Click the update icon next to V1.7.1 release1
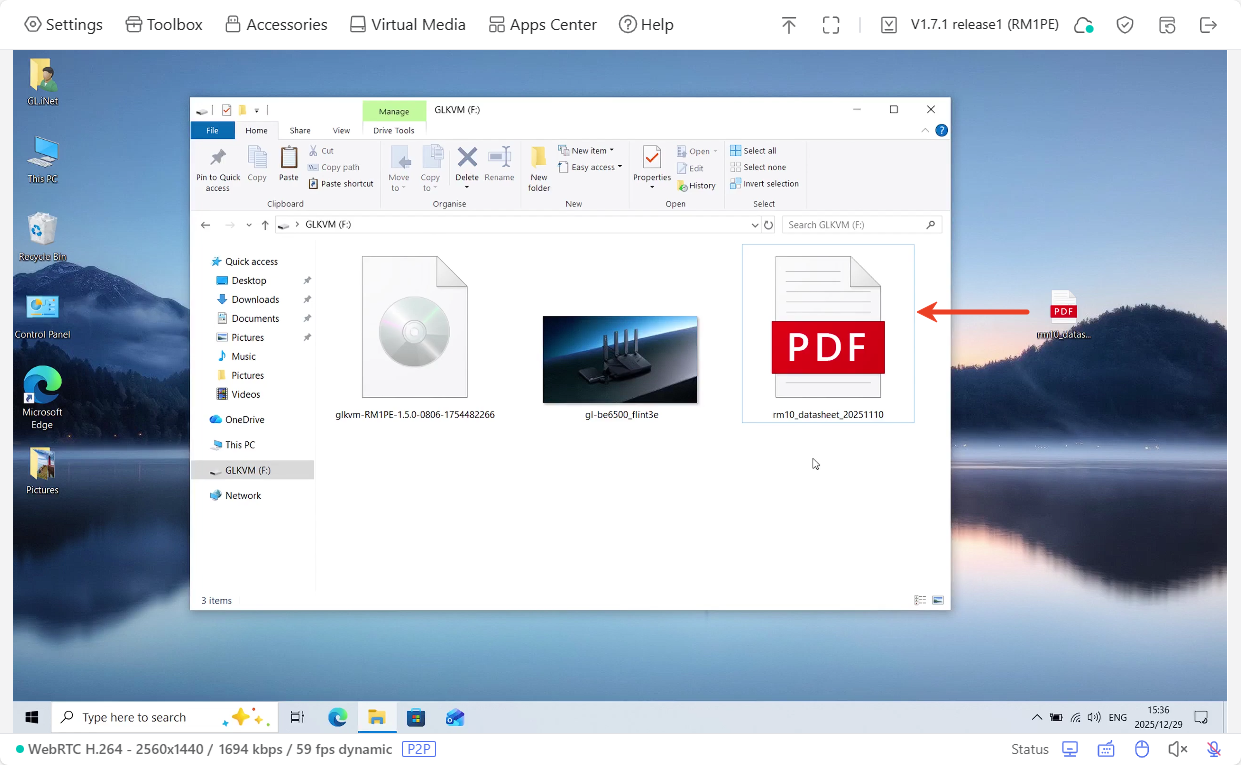The height and width of the screenshot is (765, 1241). tap(888, 24)
